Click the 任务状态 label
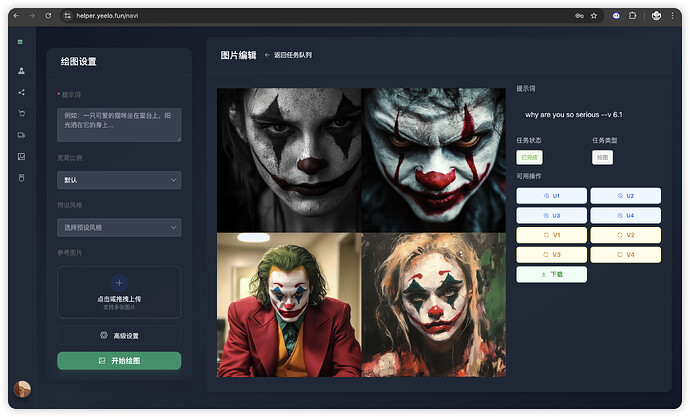 click(x=529, y=140)
